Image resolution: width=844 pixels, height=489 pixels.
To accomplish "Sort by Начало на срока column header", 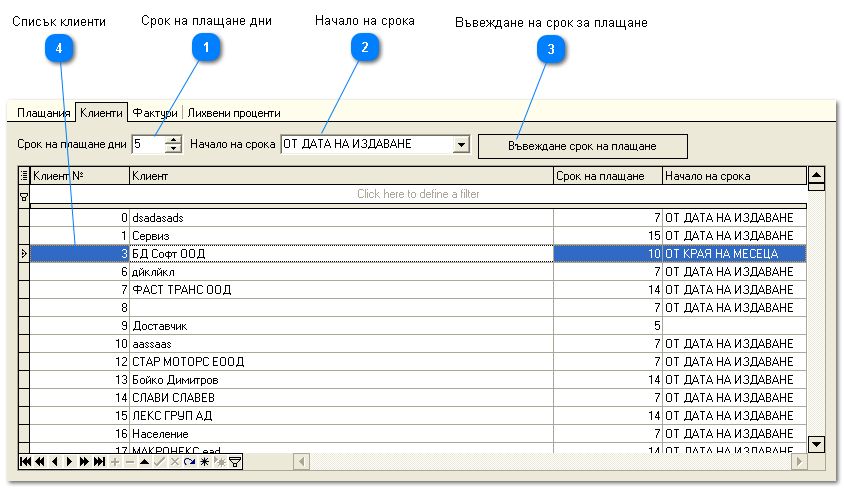I will 734,176.
